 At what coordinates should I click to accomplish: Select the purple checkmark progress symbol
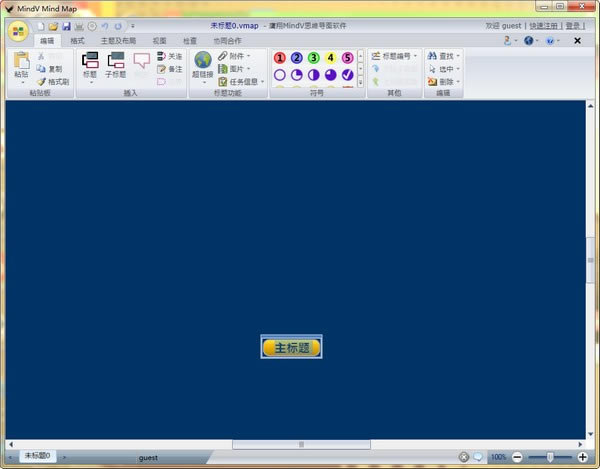[x=347, y=74]
